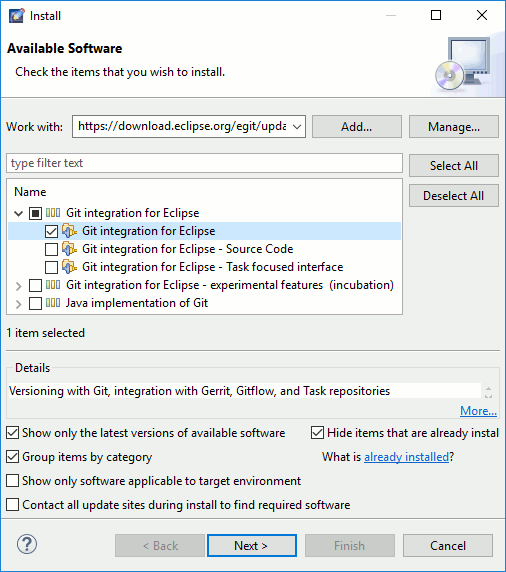Toggle the top Git integration category checkbox
Screen dimensions: 506x572
(35, 213)
